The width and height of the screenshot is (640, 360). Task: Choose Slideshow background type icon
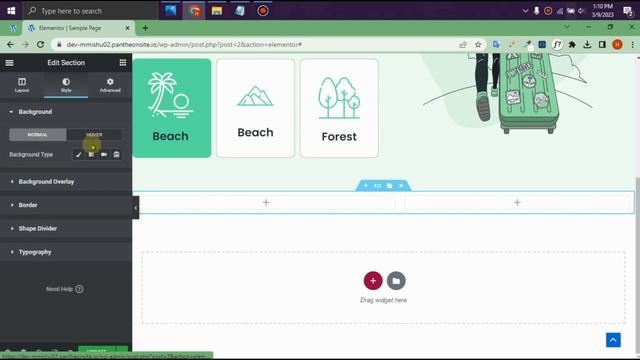point(116,155)
